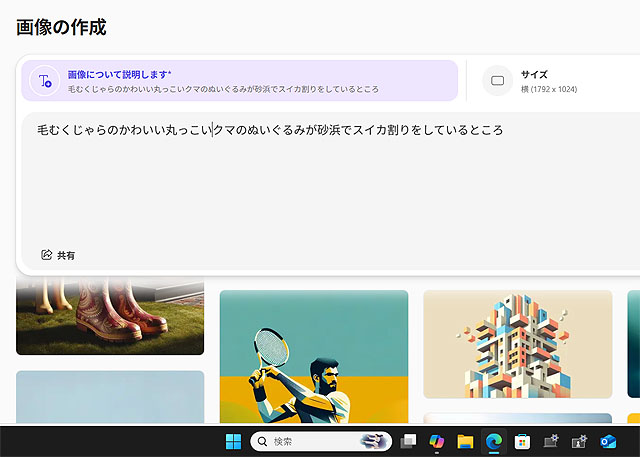
Task: Click the 共有 share button
Action: click(x=58, y=255)
